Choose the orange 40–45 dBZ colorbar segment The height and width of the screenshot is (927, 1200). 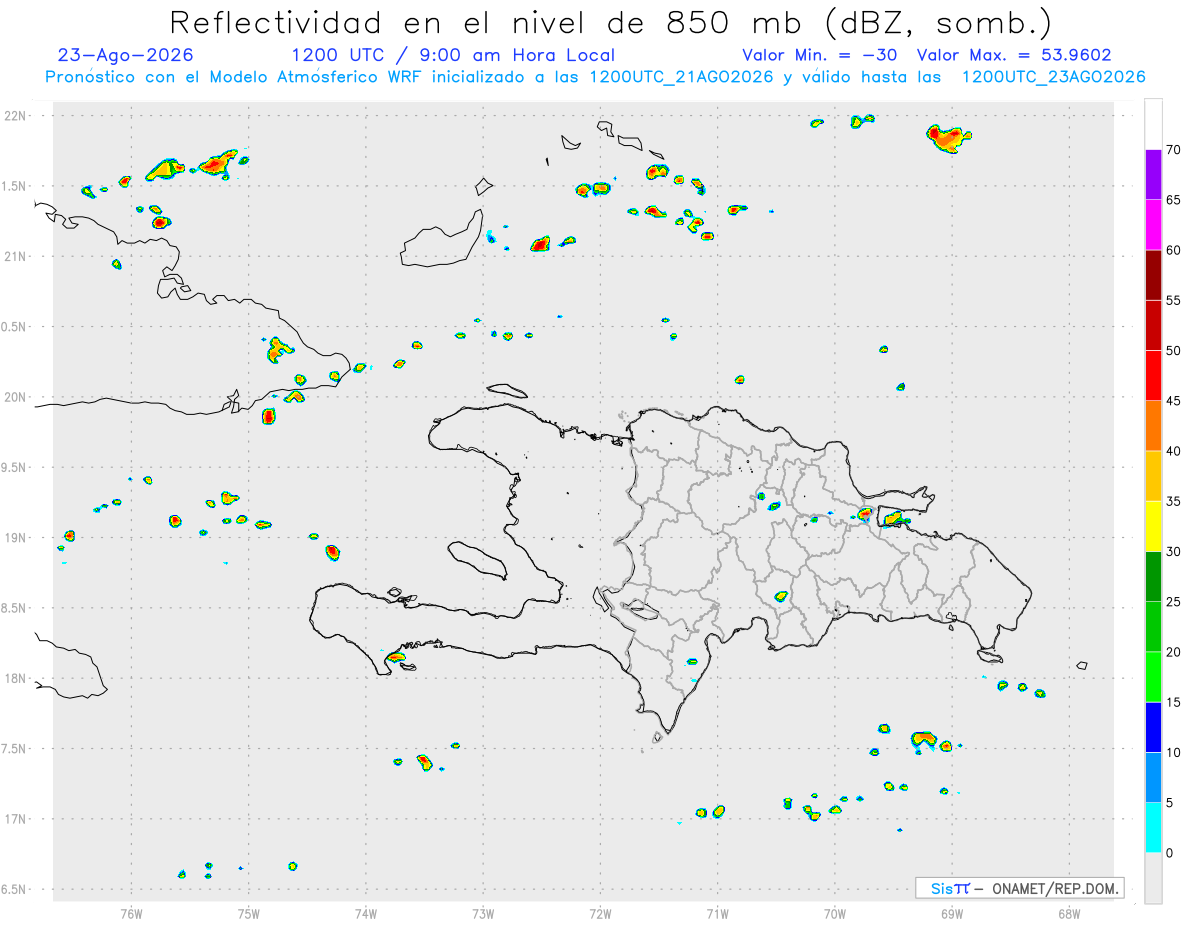pos(1153,426)
